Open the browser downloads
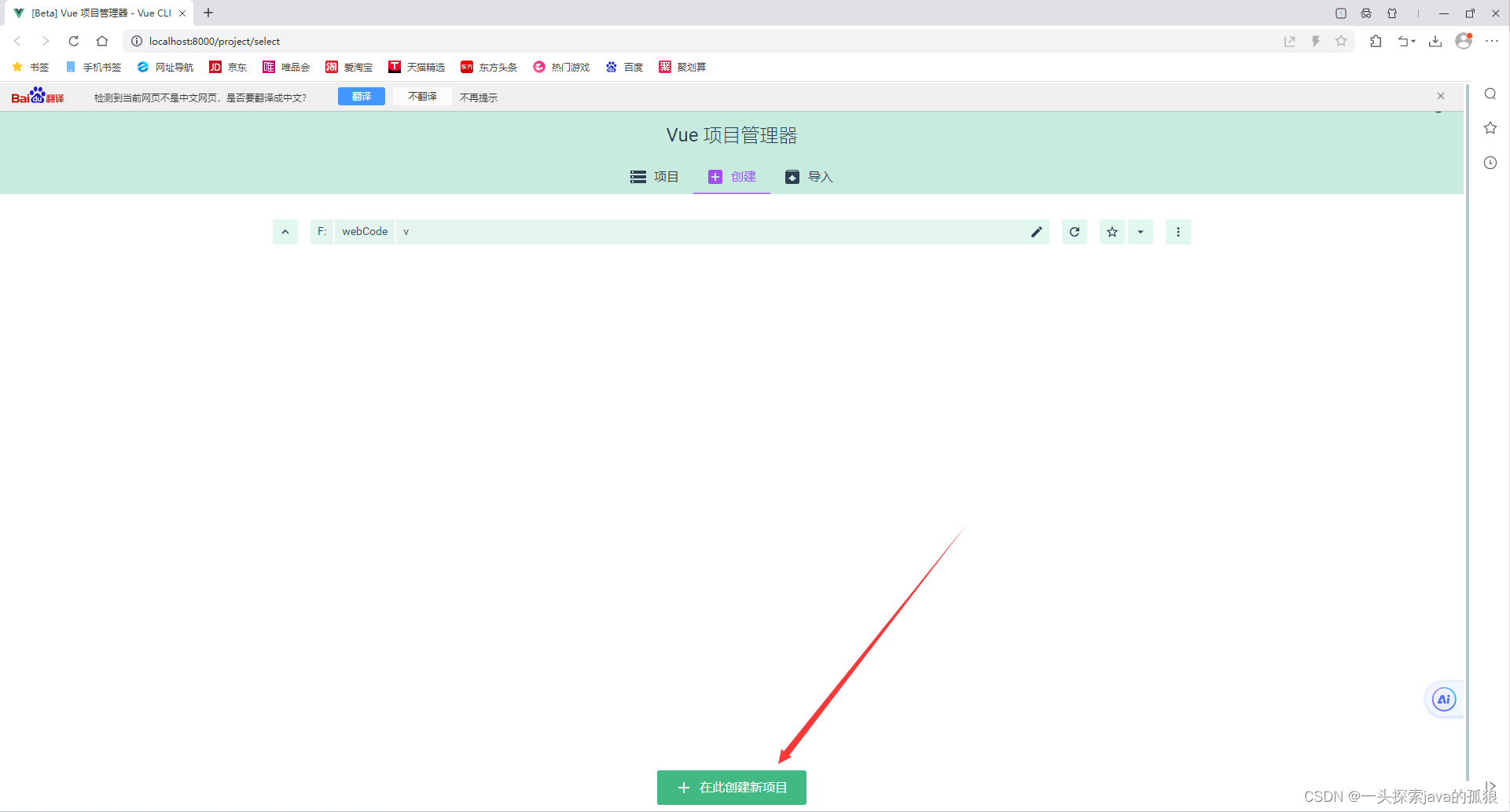The width and height of the screenshot is (1510, 812). (1435, 41)
